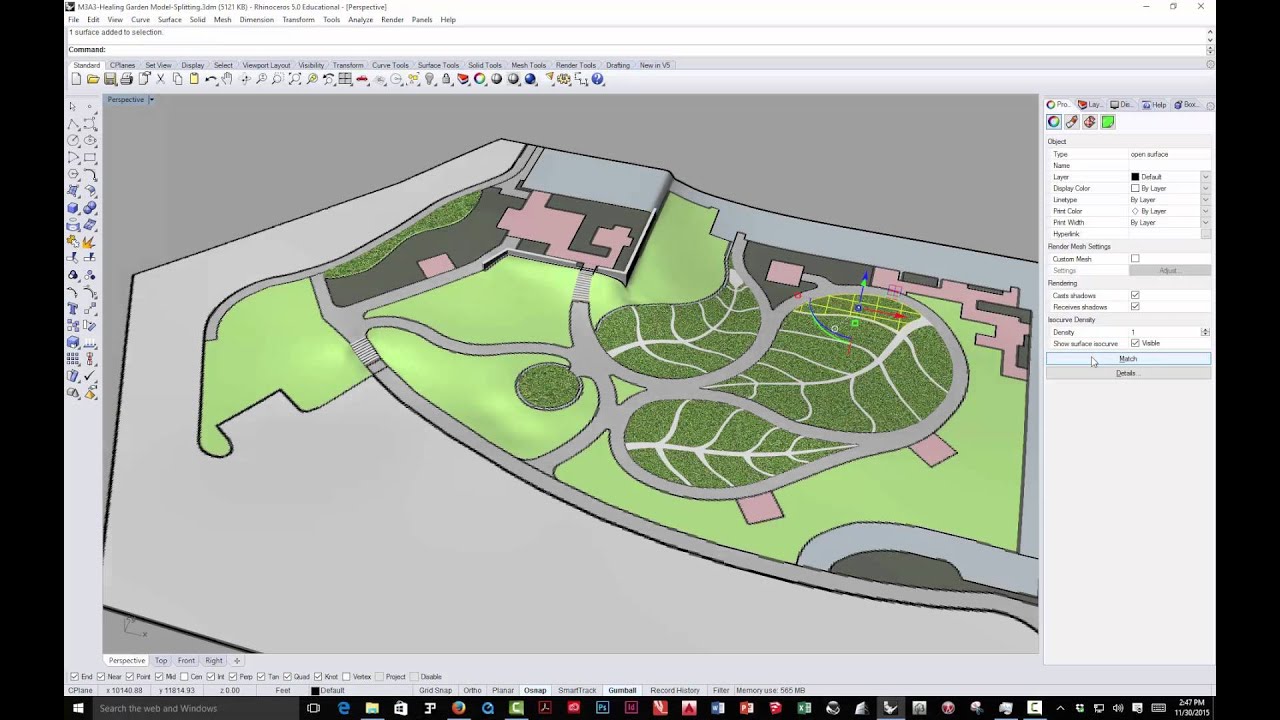Open the Analyze menu
Image resolution: width=1280 pixels, height=720 pixels.
click(360, 20)
